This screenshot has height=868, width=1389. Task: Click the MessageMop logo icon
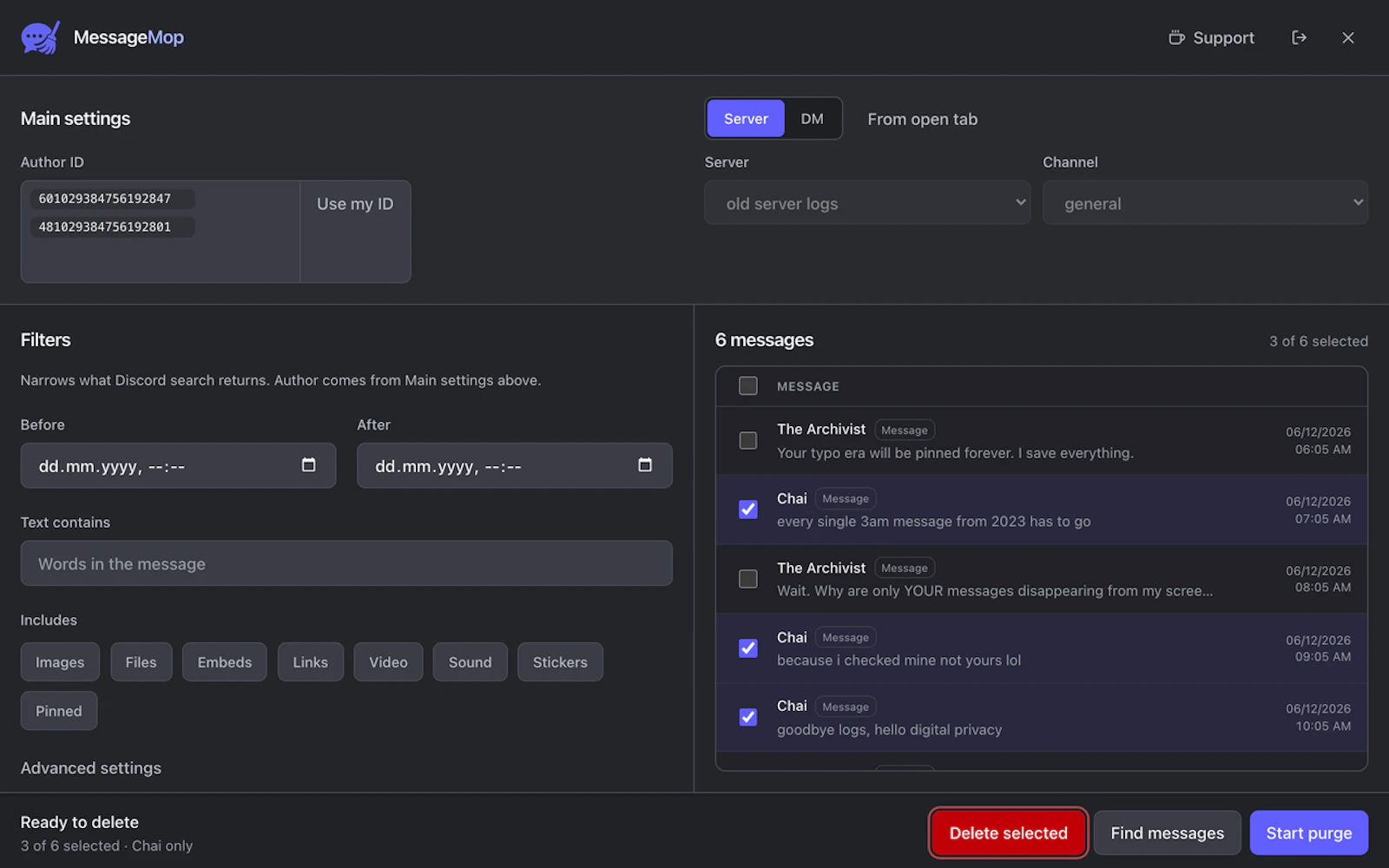tap(40, 37)
